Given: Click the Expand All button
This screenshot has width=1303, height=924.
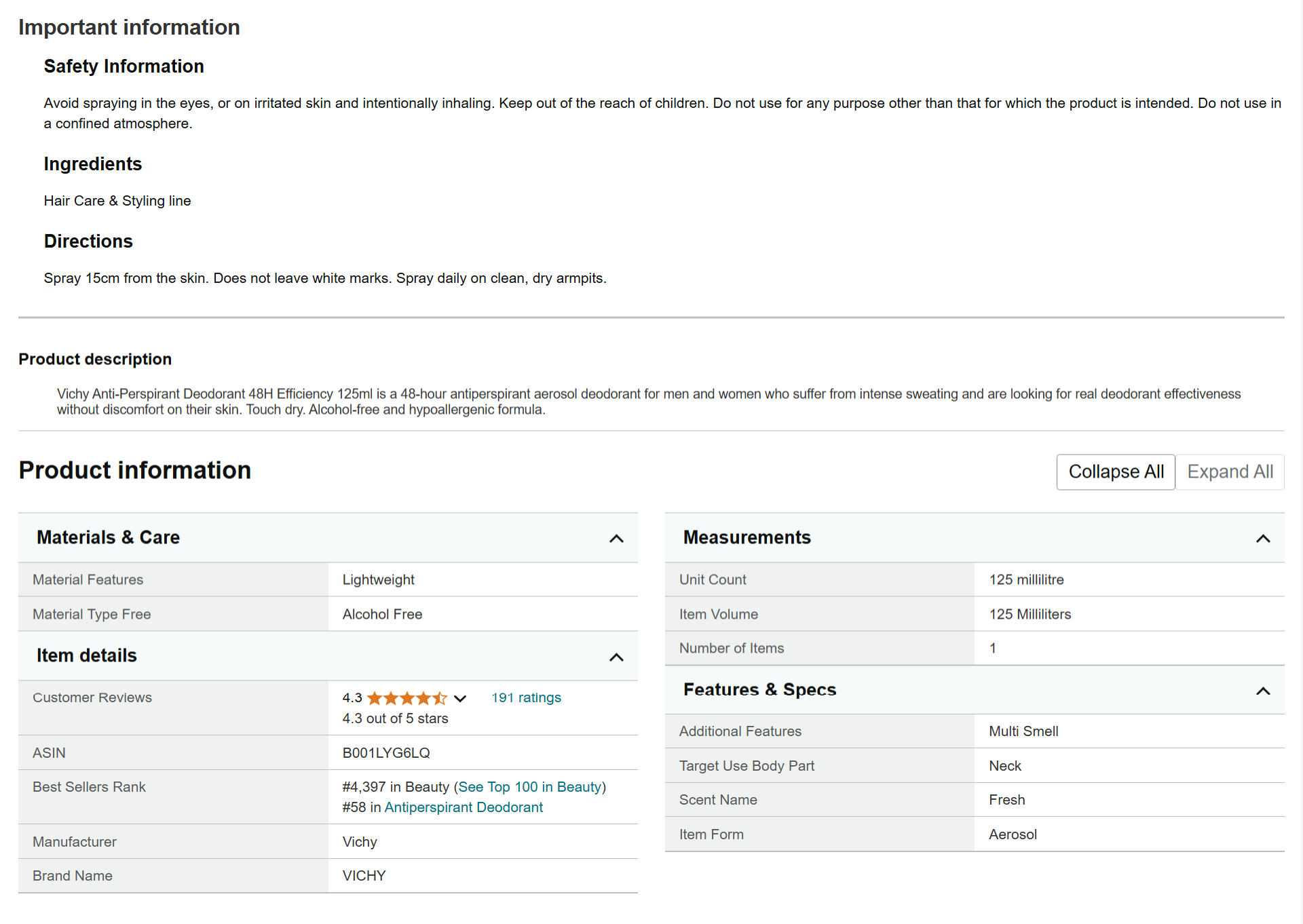Looking at the screenshot, I should [x=1230, y=471].
